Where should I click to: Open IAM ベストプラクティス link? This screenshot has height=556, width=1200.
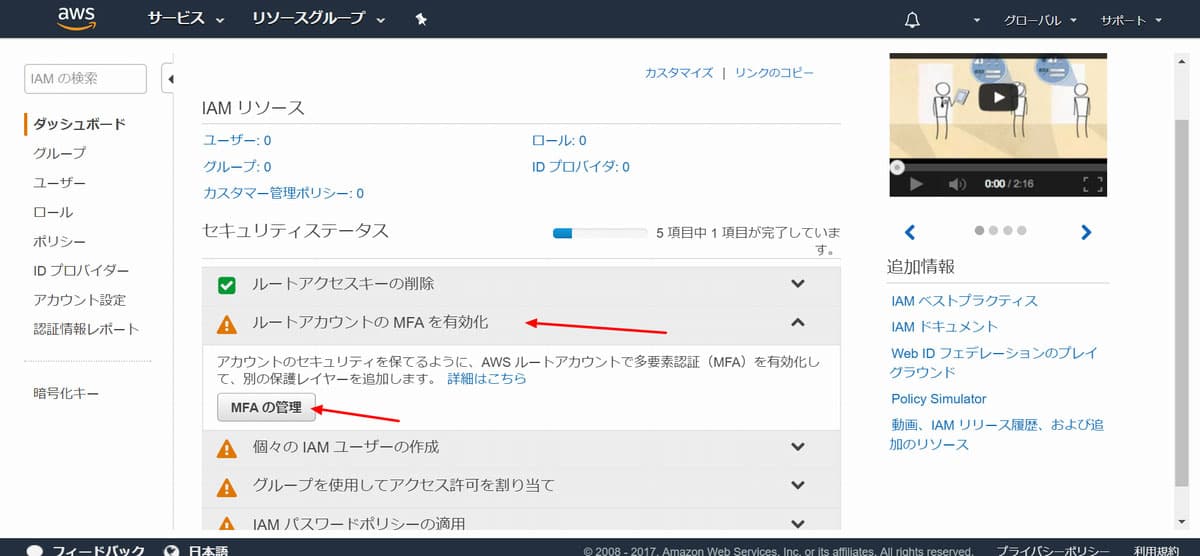point(964,300)
